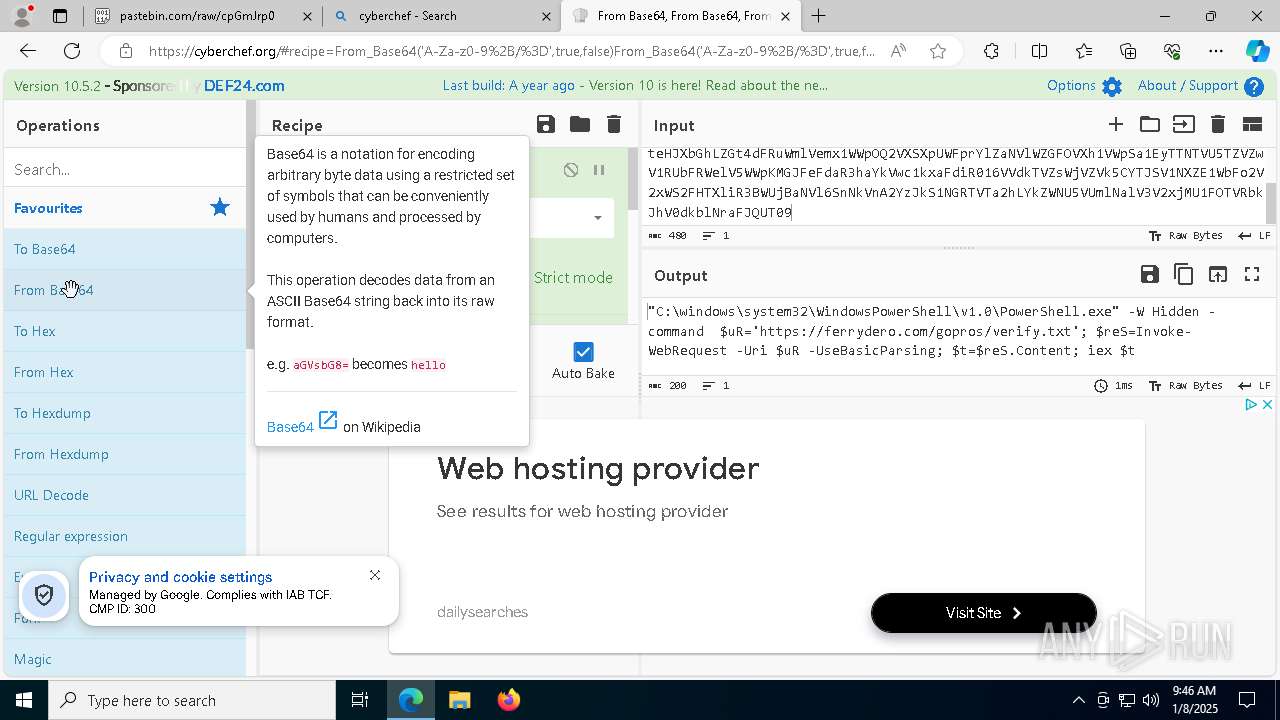Viewport: 1280px width, 720px height.
Task: Disable the From Base64 operation in recipe
Action: tap(571, 170)
